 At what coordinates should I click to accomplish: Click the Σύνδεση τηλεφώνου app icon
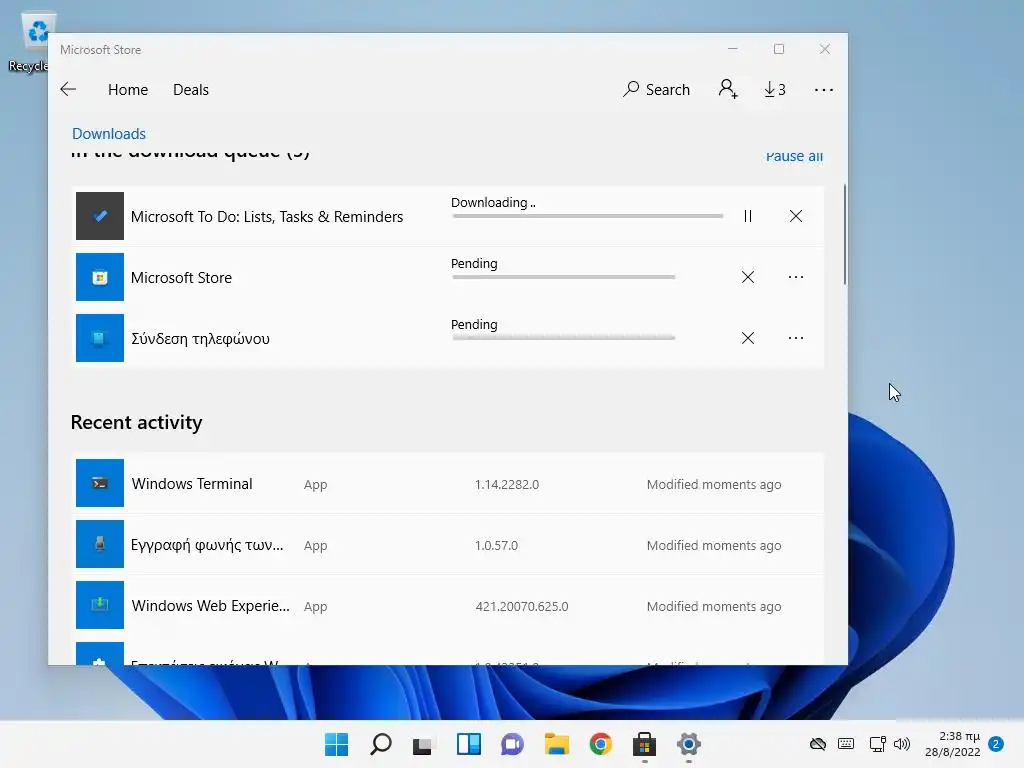(100, 338)
